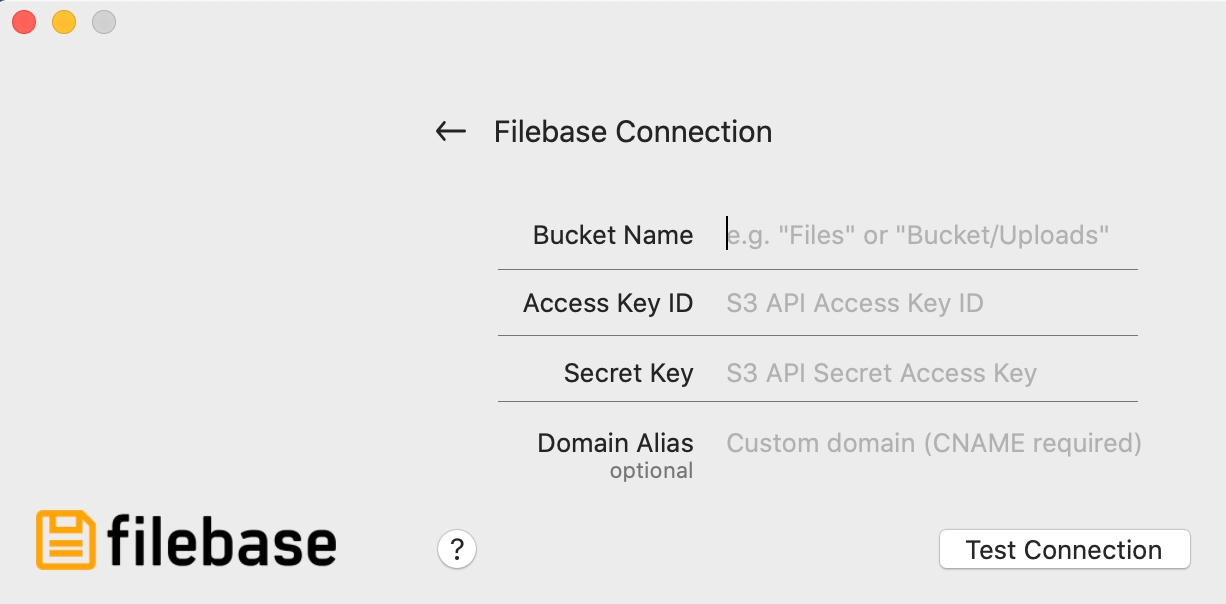Close the window with the red button
Viewport: 1226px width, 604px height.
click(24, 22)
